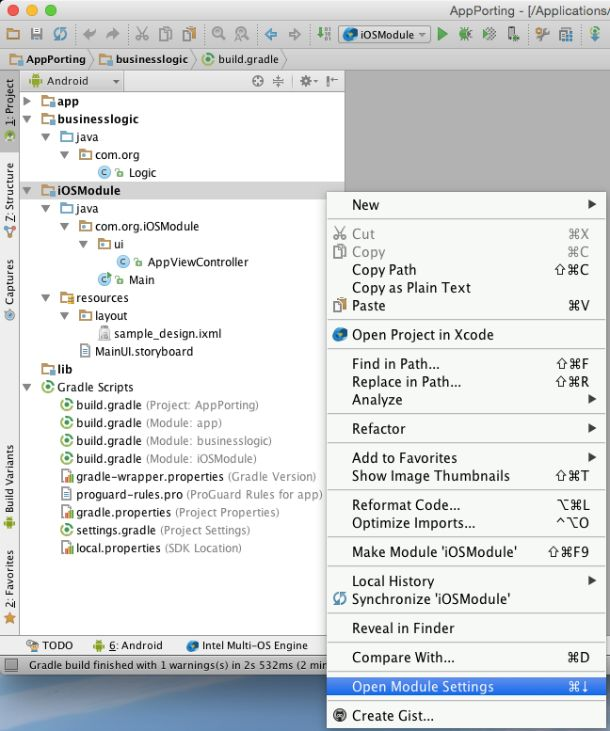Collapse the businesslogic module node
Screen dimensions: 610x731
coord(28,119)
